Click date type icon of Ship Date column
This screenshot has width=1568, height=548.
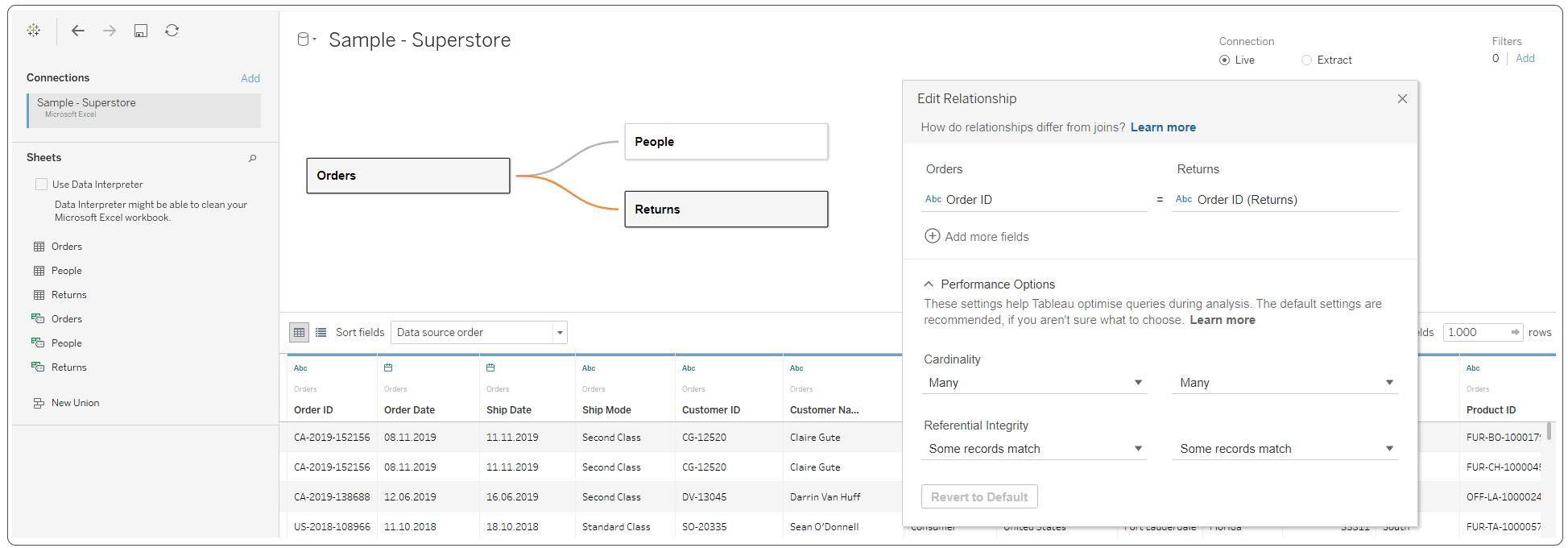click(x=490, y=367)
